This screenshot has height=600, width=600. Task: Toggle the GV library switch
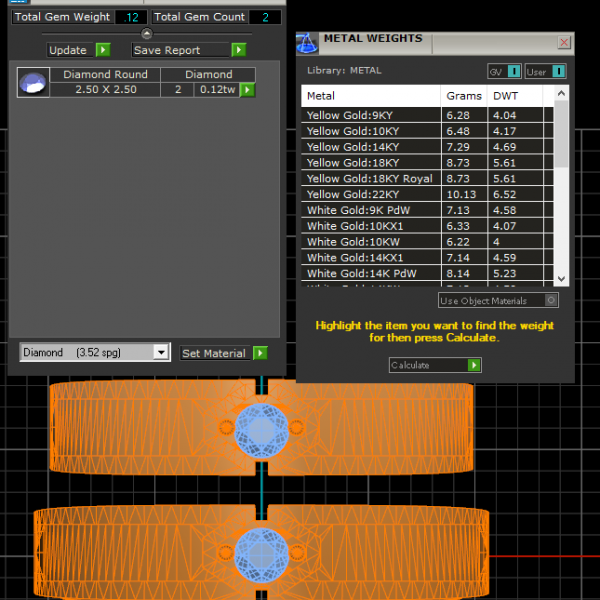click(513, 71)
